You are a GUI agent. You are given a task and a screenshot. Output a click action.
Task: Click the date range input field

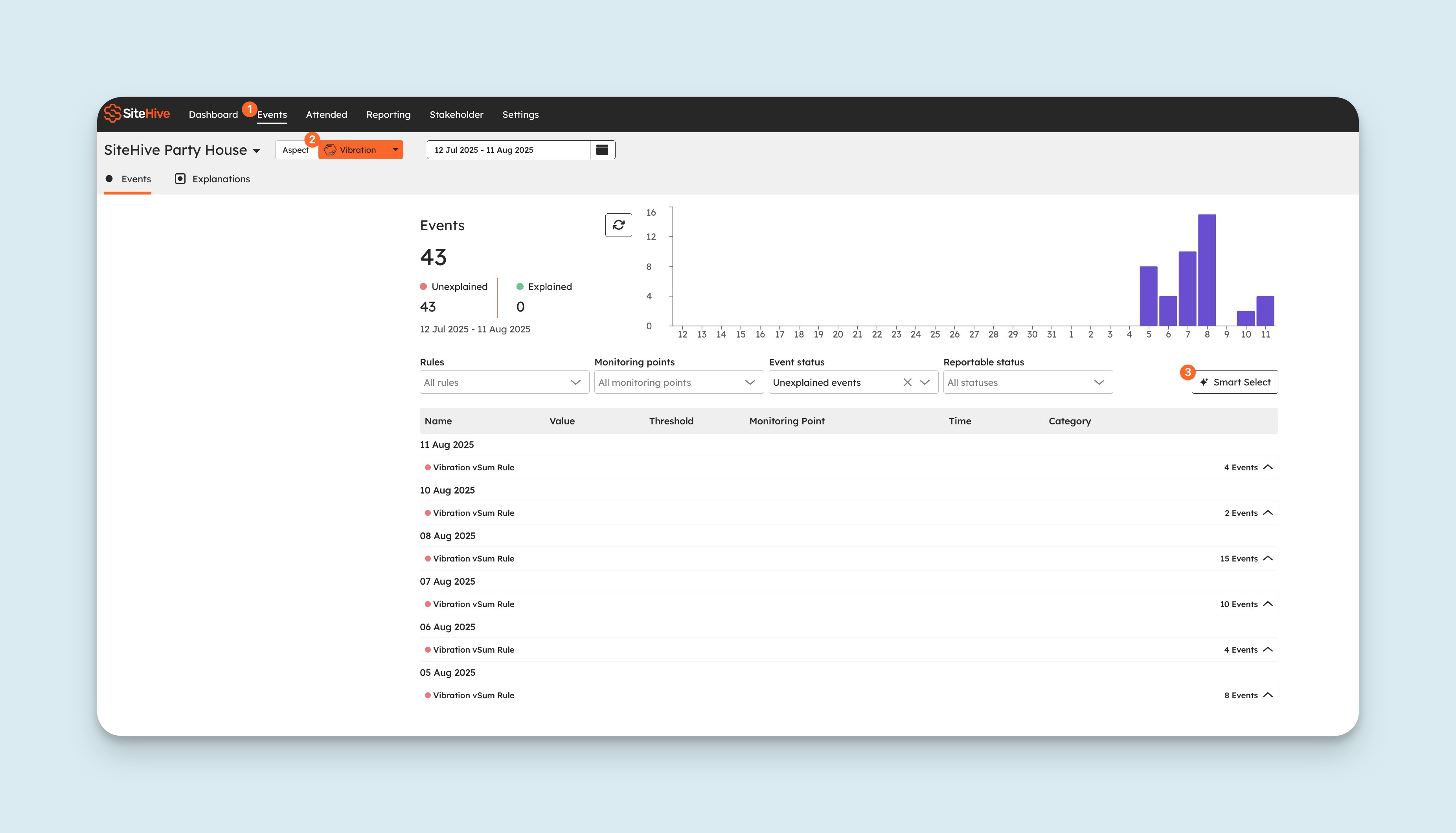click(508, 150)
